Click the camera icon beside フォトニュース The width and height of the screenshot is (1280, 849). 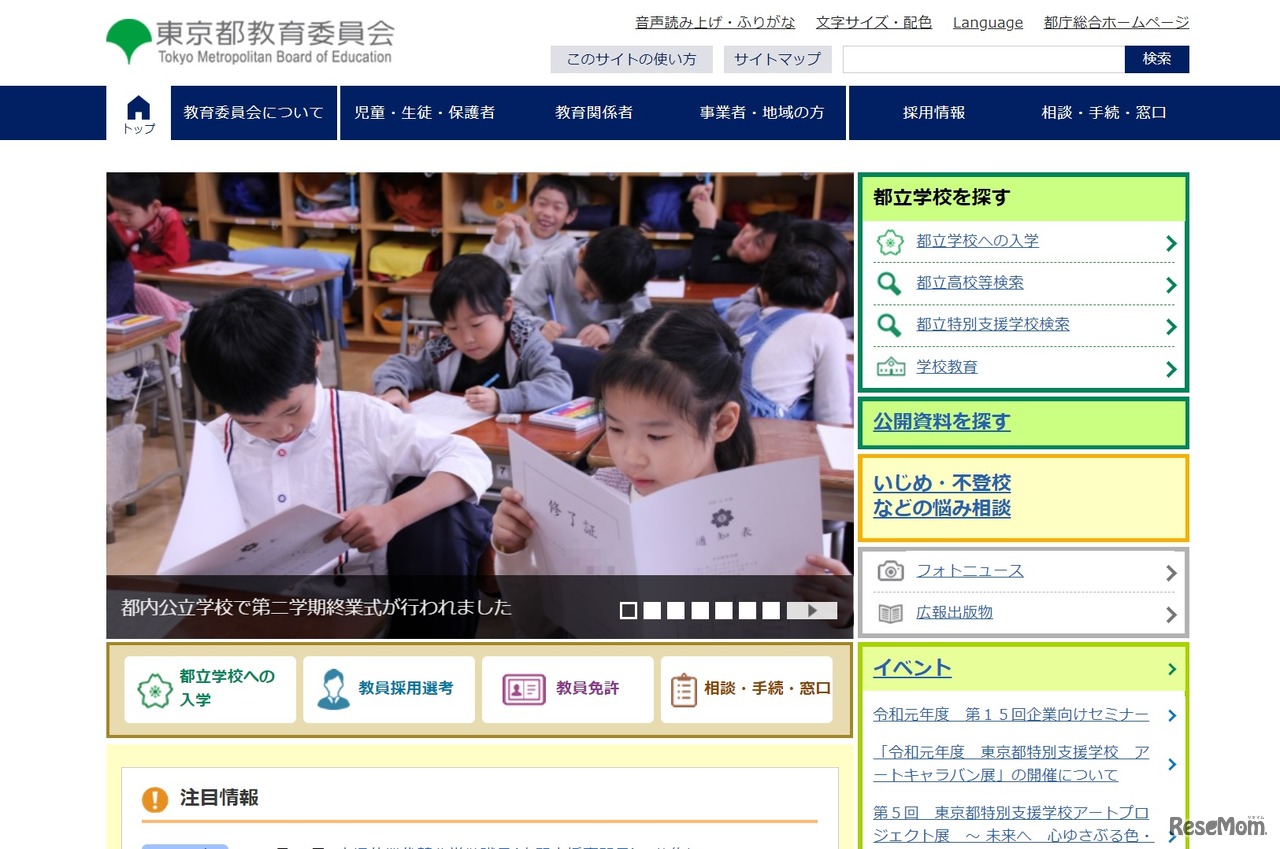click(x=890, y=571)
